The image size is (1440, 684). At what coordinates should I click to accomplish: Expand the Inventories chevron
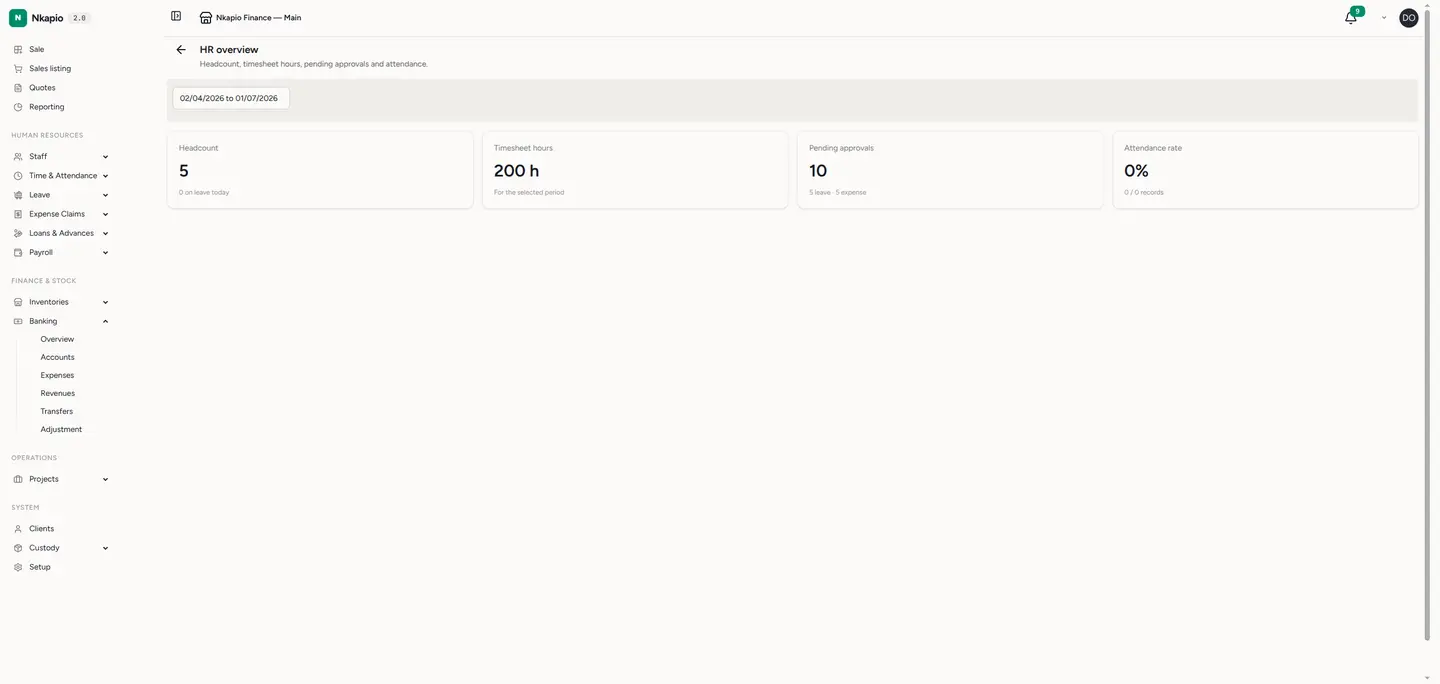tap(105, 302)
